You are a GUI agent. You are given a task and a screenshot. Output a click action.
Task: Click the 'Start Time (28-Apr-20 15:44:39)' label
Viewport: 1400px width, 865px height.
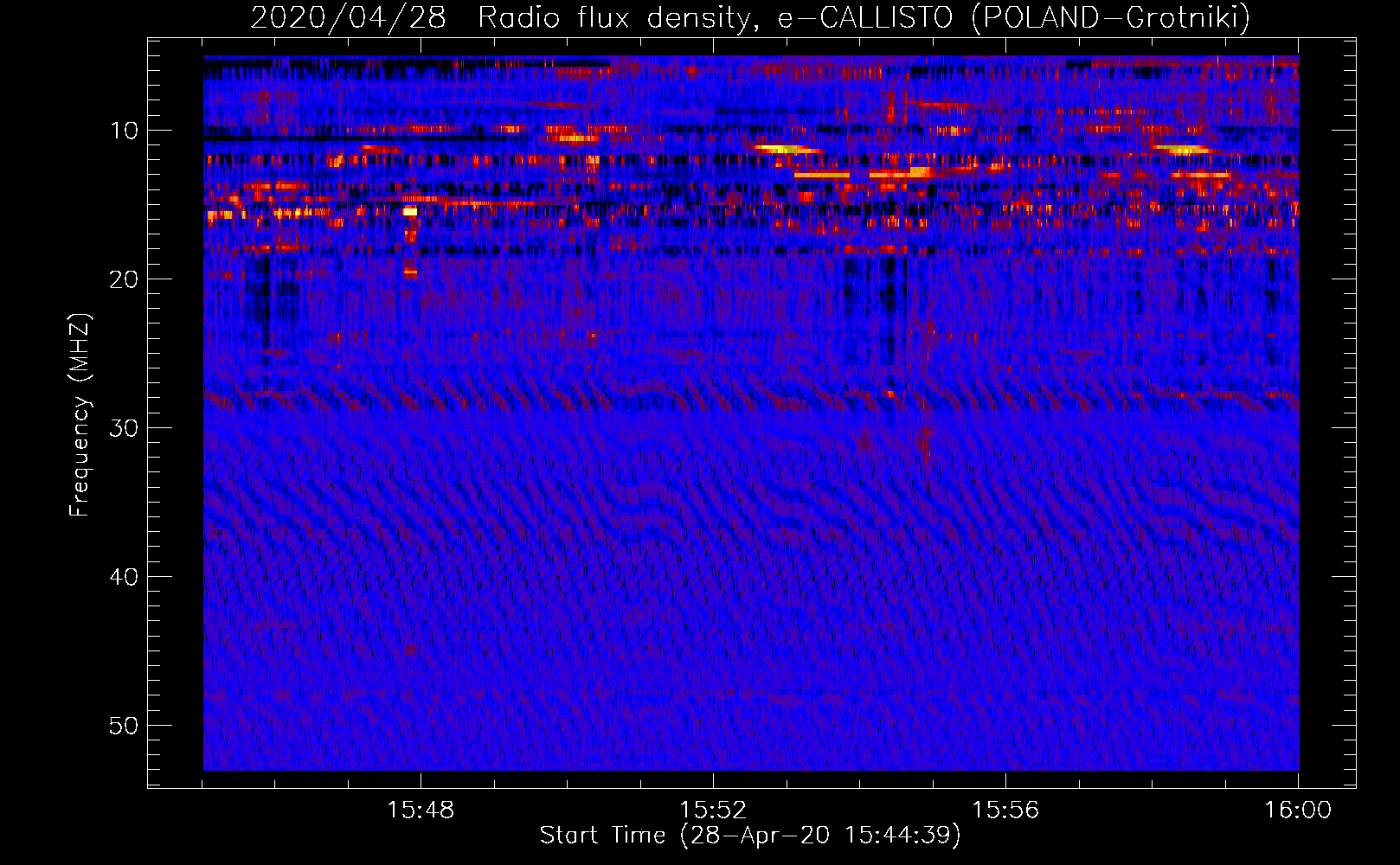(750, 836)
